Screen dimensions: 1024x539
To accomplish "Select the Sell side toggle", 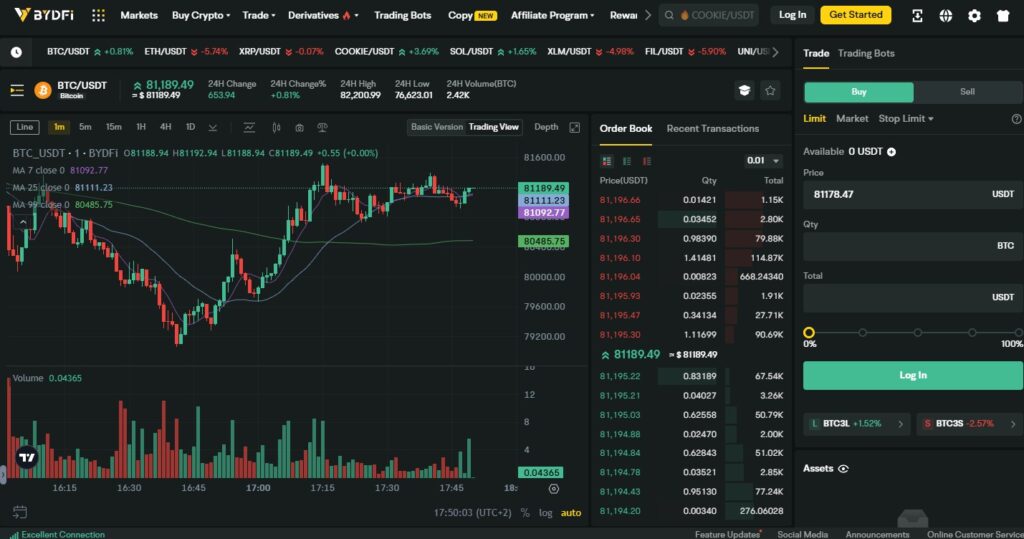I will click(967, 92).
